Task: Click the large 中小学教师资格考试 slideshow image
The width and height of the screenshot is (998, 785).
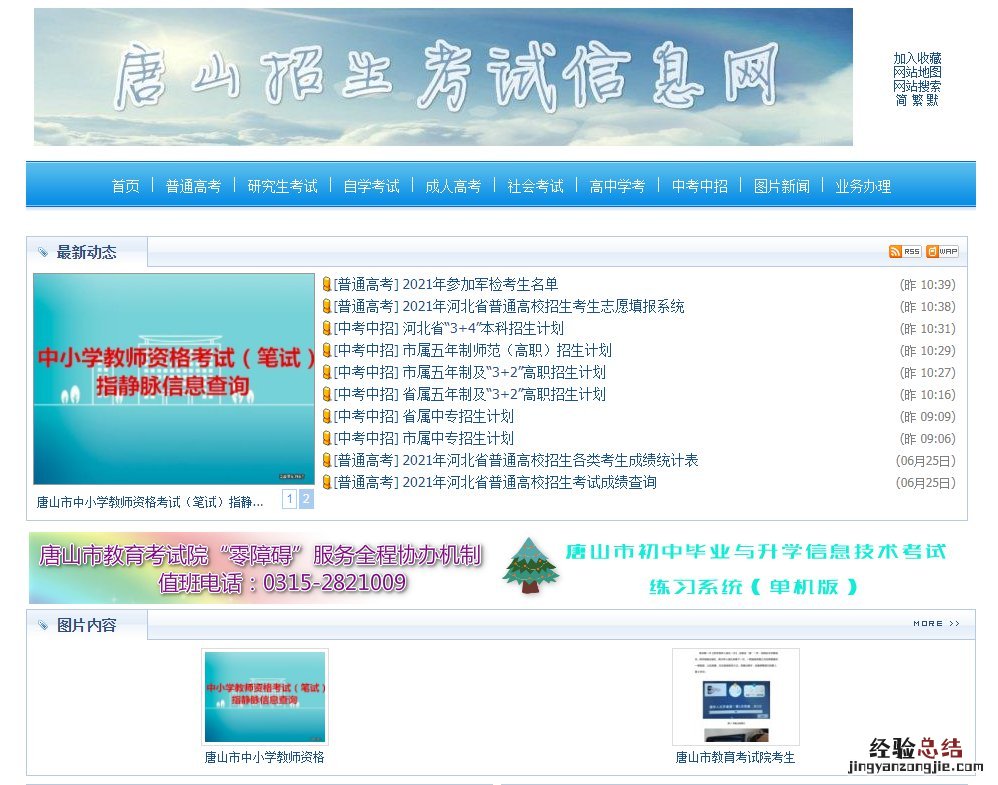Action: (174, 379)
